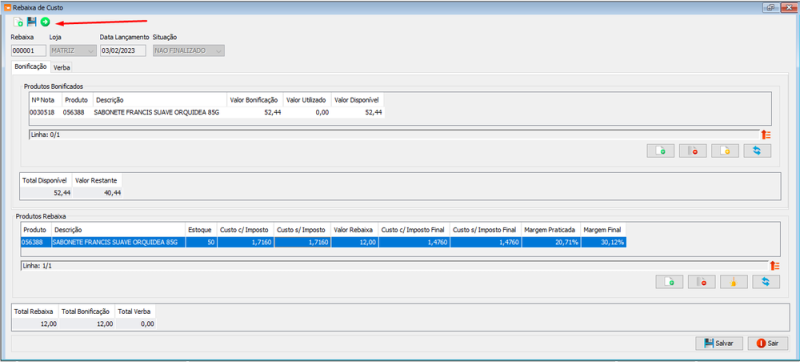Click the Rebaixa de Custo title bar icon

click(7, 7)
